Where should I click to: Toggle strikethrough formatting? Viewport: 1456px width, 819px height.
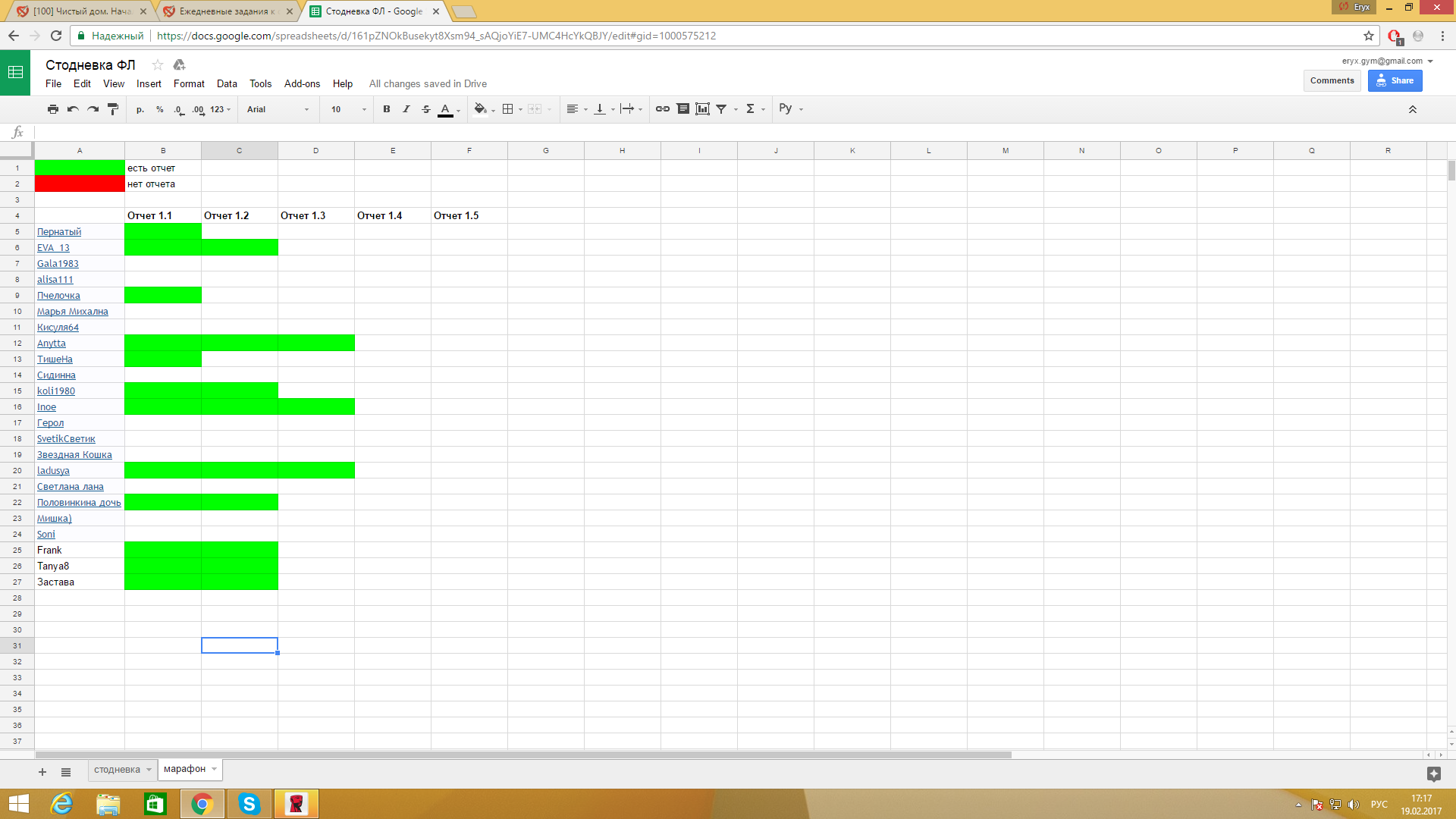coord(426,109)
